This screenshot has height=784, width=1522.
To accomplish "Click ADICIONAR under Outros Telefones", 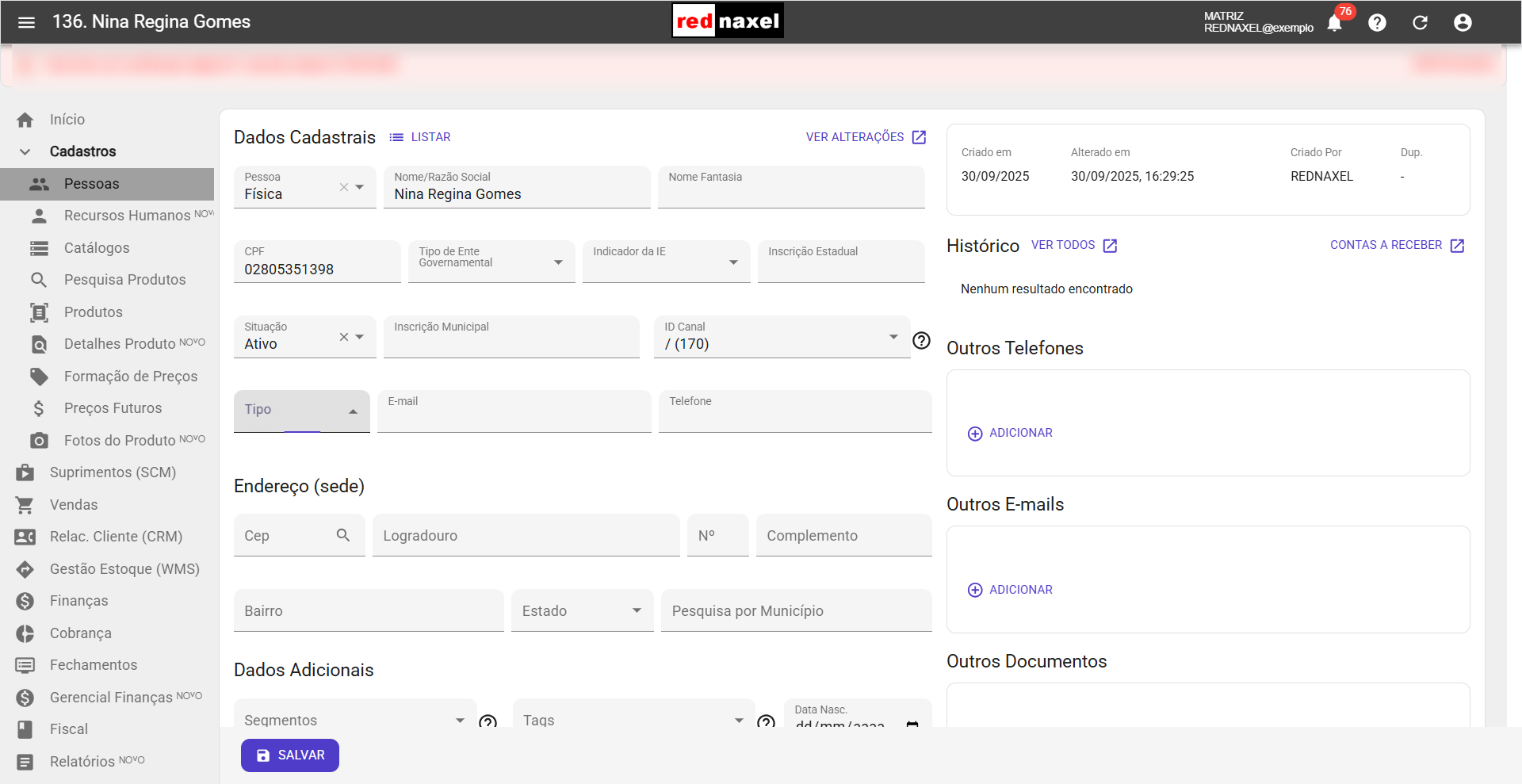I will 1010,433.
